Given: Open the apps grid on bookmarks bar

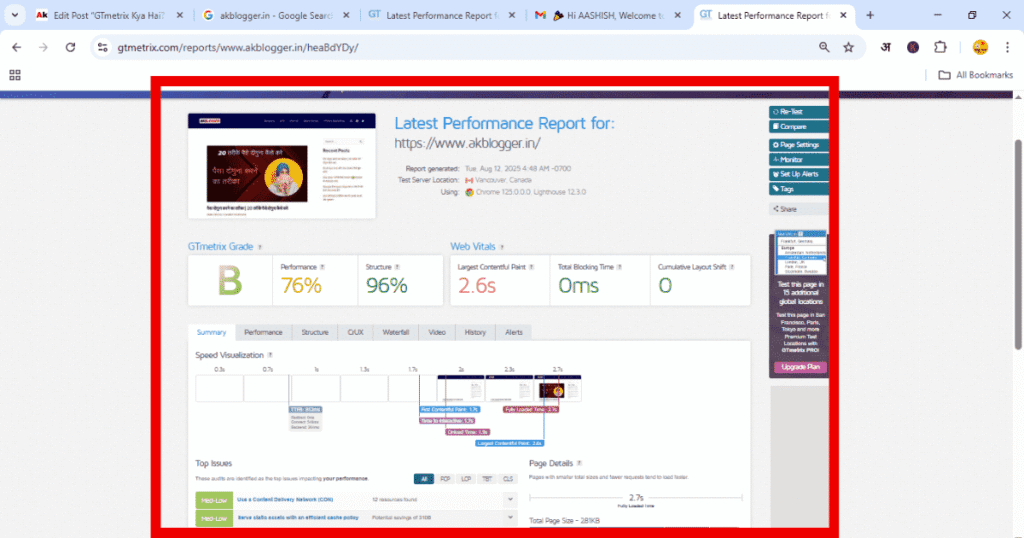Looking at the screenshot, I should [x=15, y=75].
